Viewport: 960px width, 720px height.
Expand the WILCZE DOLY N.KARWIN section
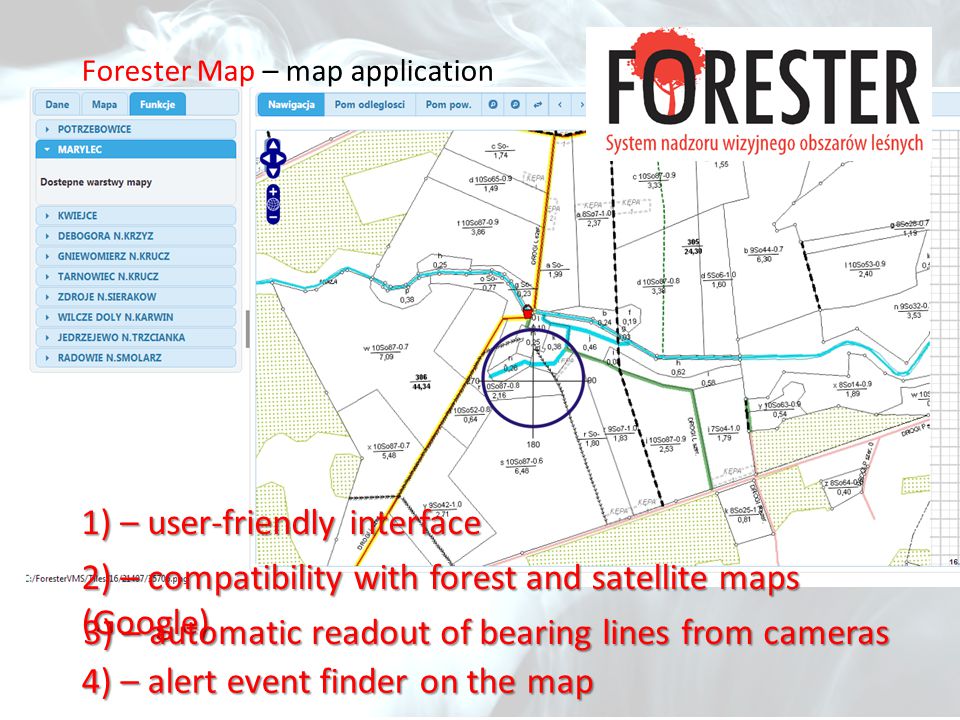click(136, 317)
